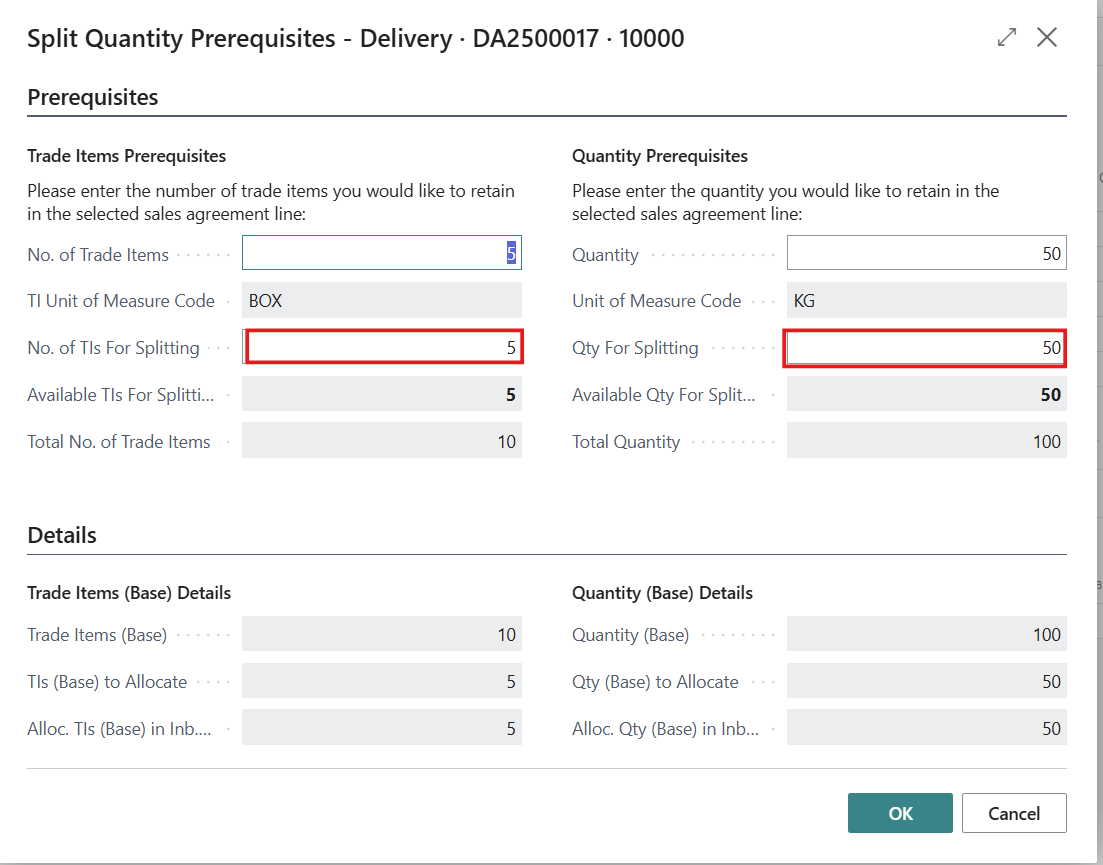
Task: Click the Qty (Base) to Allocate value
Action: [x=925, y=682]
